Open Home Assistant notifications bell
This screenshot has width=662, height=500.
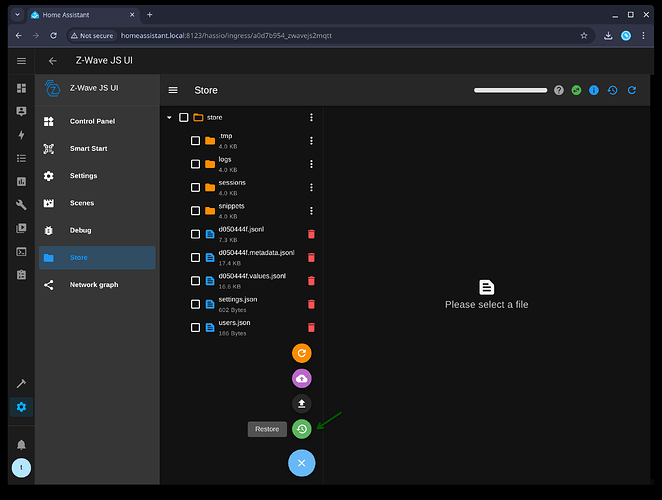pos(21,445)
